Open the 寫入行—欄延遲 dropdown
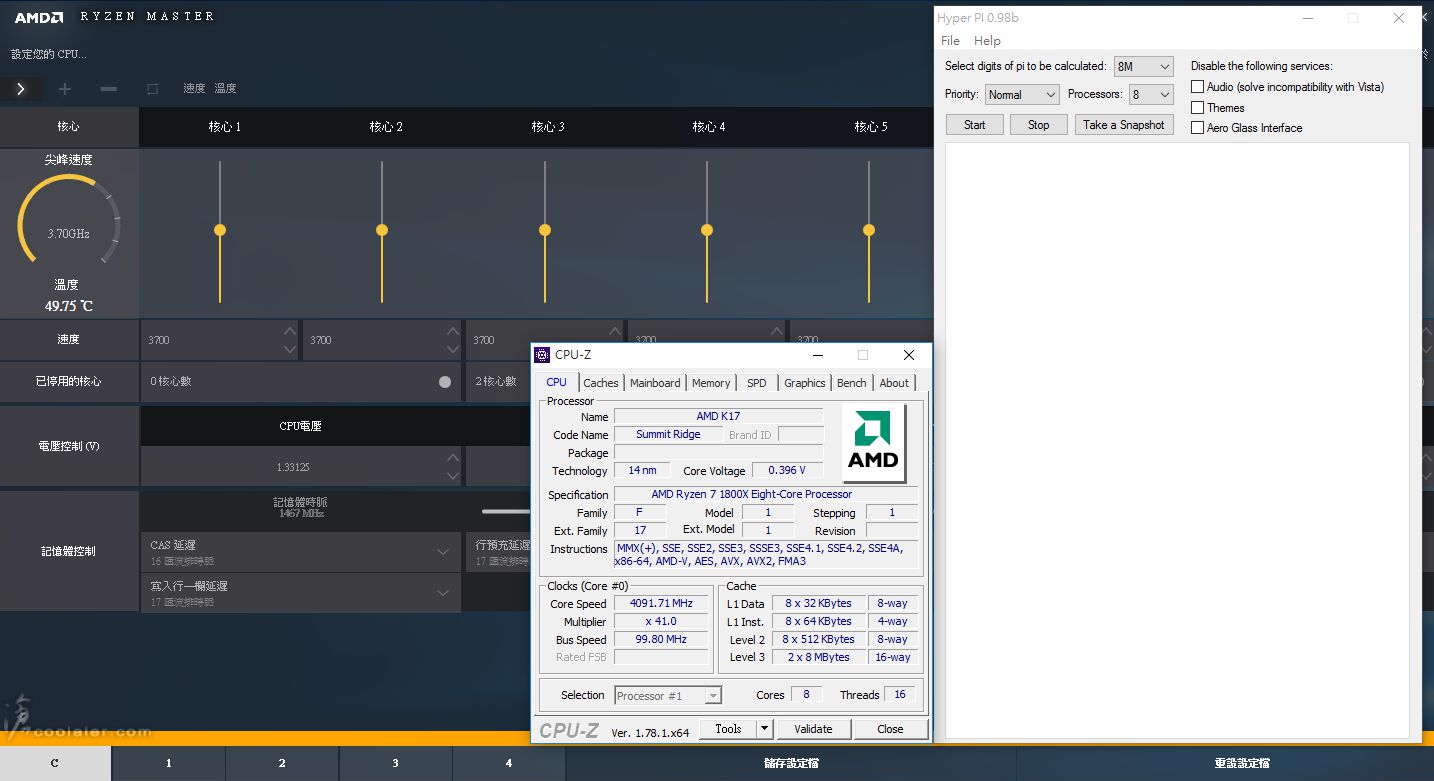 coord(300,593)
